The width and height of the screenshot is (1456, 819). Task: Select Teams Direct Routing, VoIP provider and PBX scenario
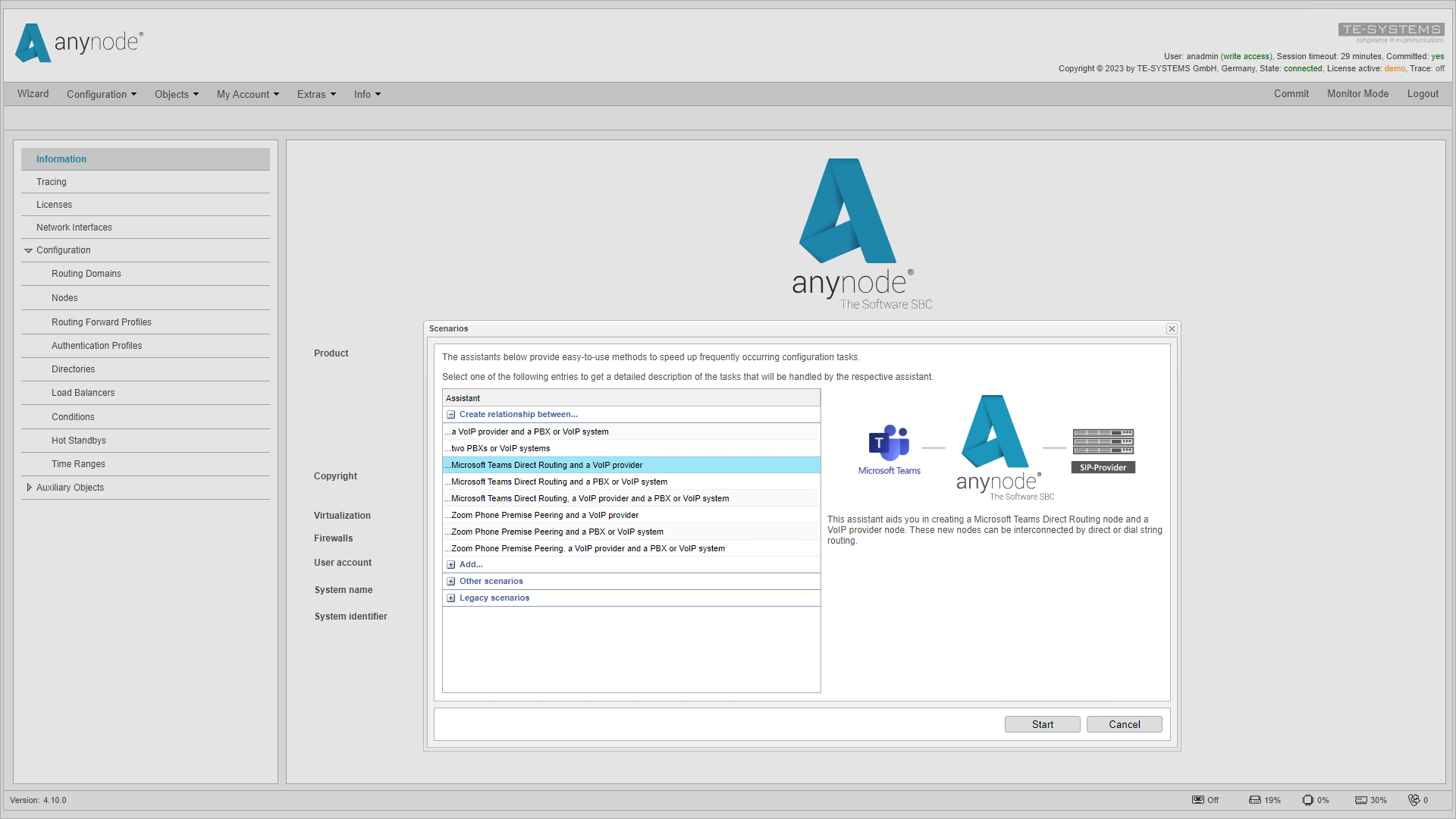(631, 498)
